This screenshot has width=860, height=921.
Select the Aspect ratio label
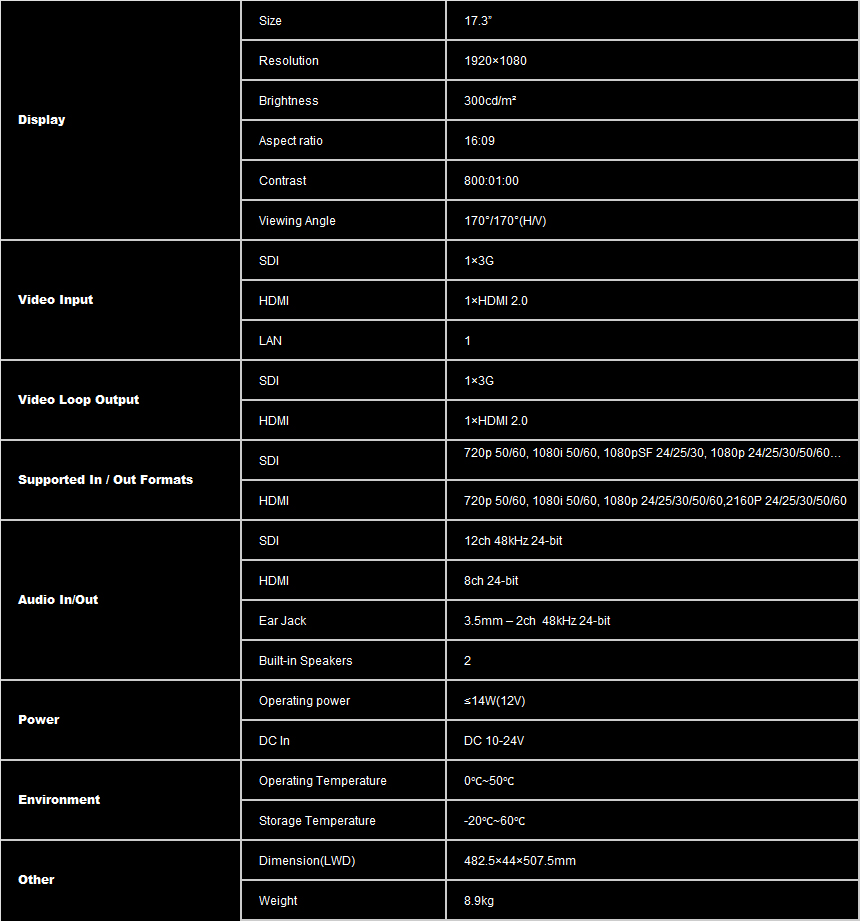point(291,141)
